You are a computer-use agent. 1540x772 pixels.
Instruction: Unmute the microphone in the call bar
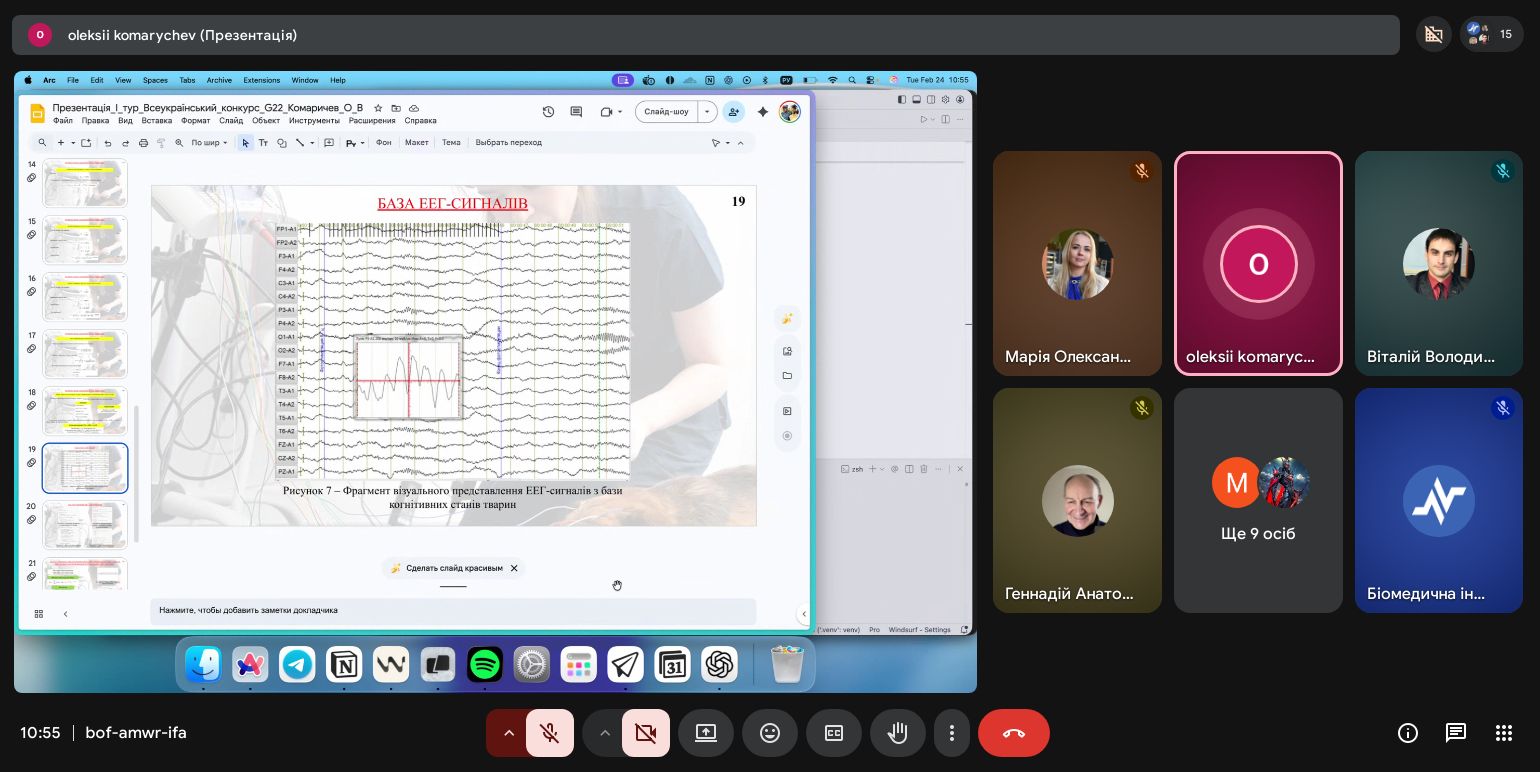549,733
